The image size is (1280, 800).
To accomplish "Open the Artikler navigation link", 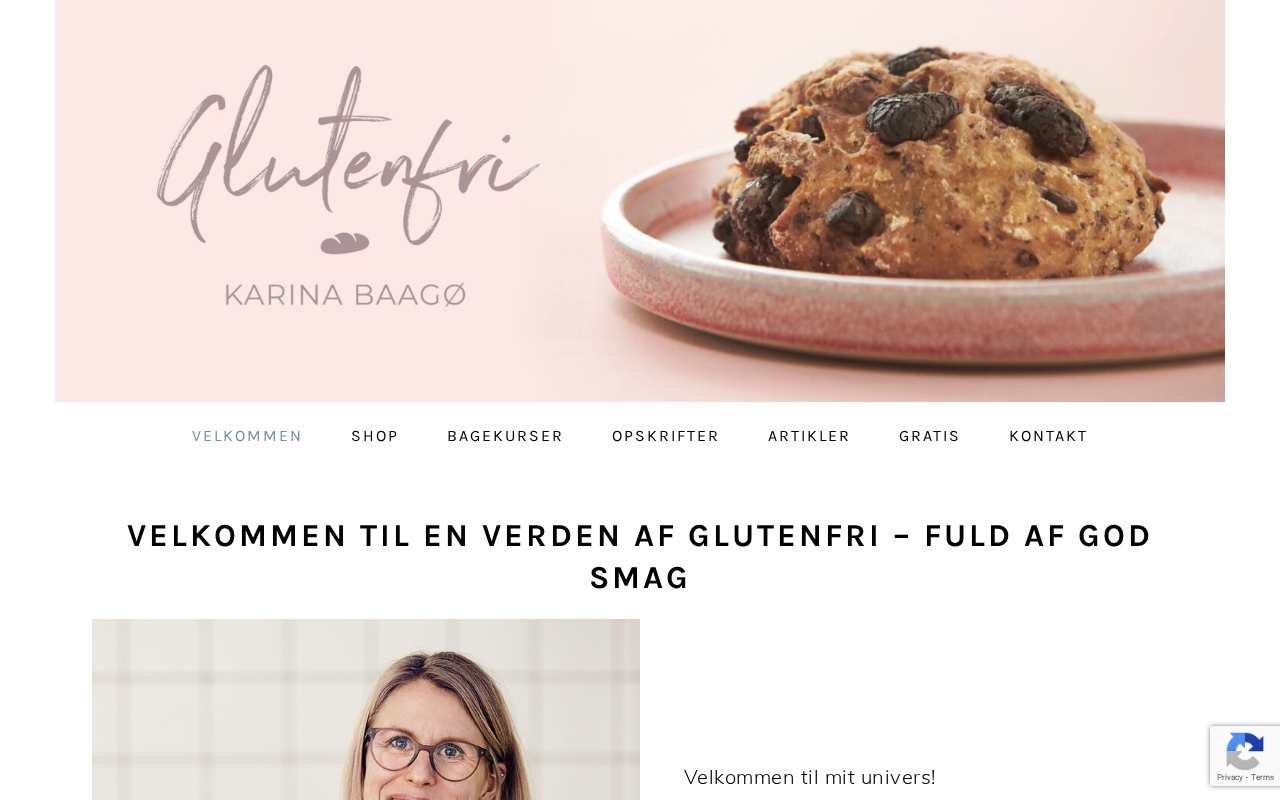I will (x=809, y=436).
